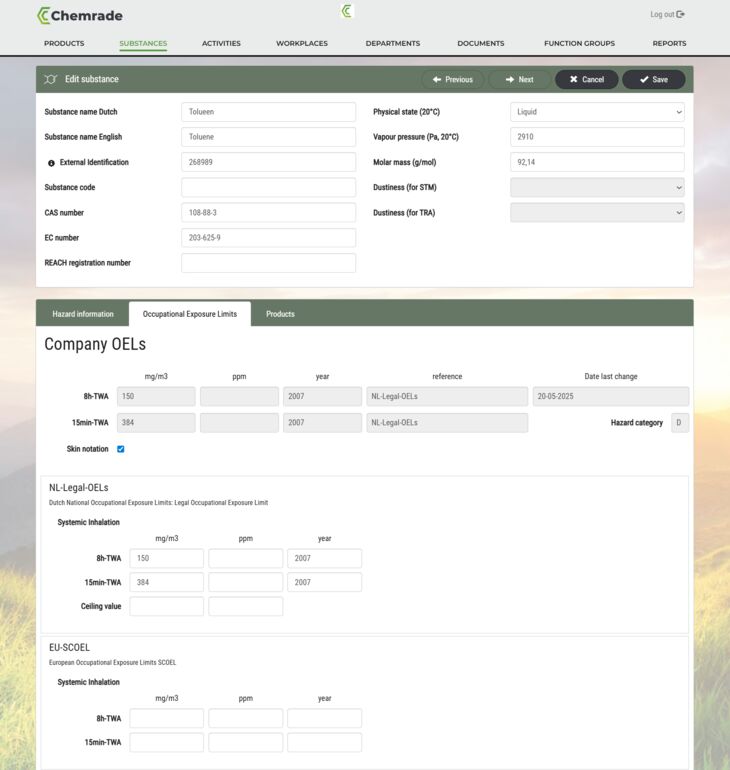
Task: Click the EU-SCOEL 8h-TWA year field
Action: (x=324, y=718)
